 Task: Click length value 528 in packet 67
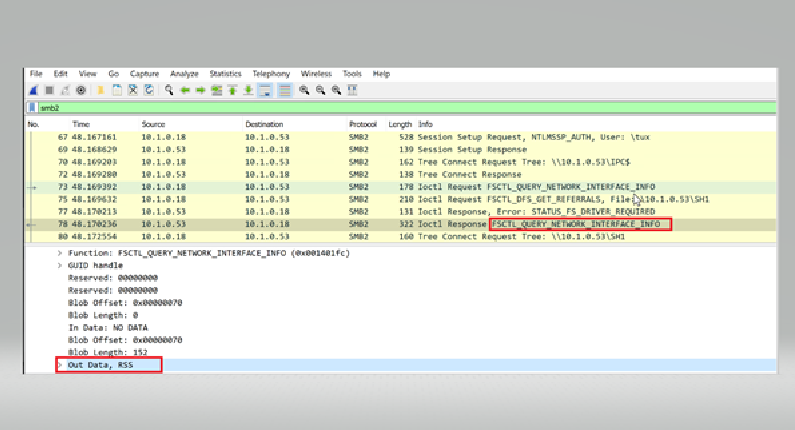pos(406,137)
